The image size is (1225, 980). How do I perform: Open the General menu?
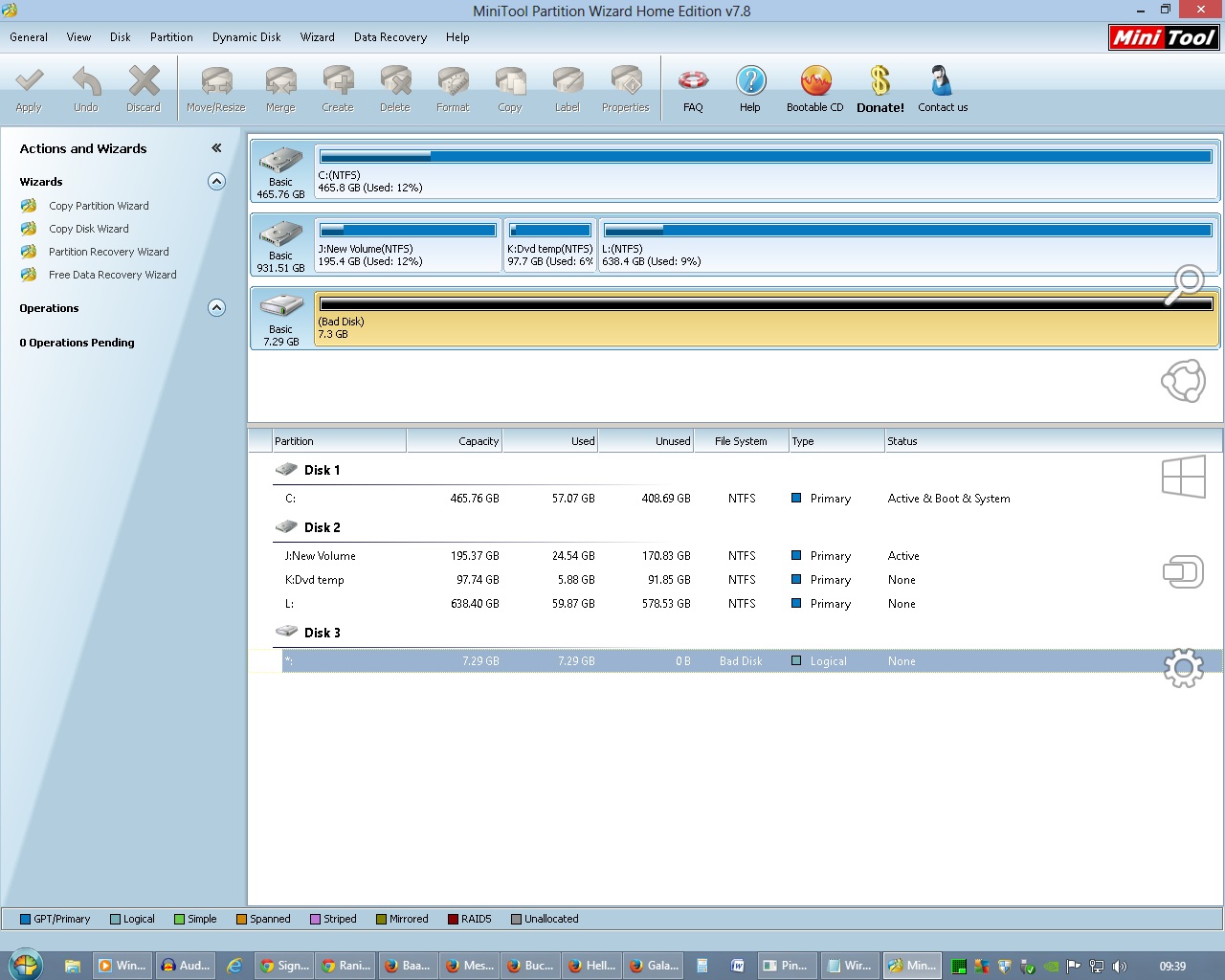pos(29,37)
